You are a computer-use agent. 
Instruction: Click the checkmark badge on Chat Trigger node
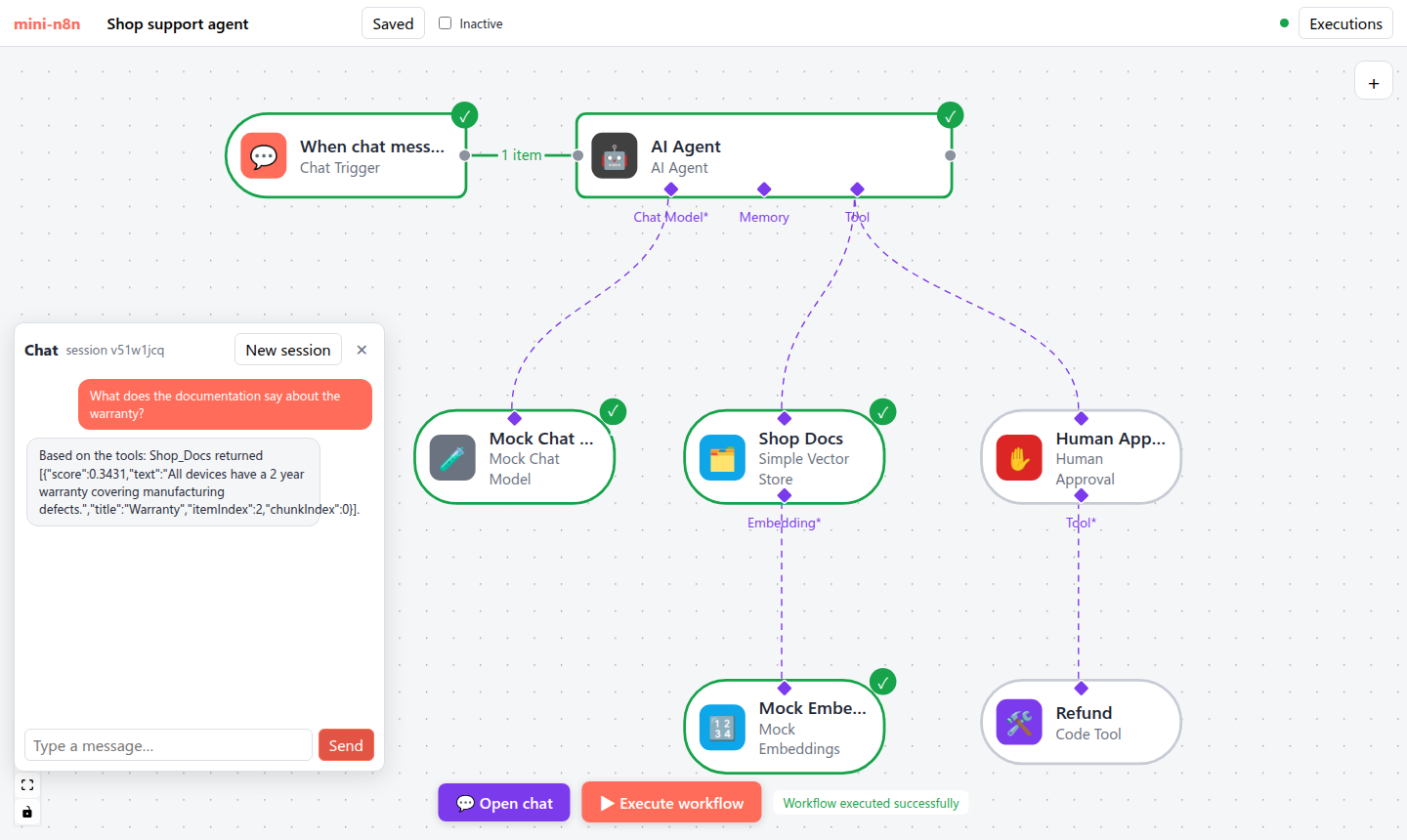point(465,115)
